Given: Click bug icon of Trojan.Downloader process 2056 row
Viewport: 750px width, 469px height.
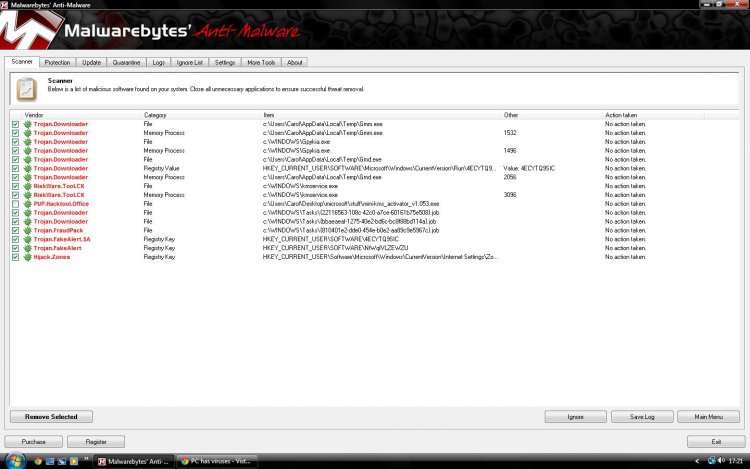Looking at the screenshot, I should (x=28, y=177).
